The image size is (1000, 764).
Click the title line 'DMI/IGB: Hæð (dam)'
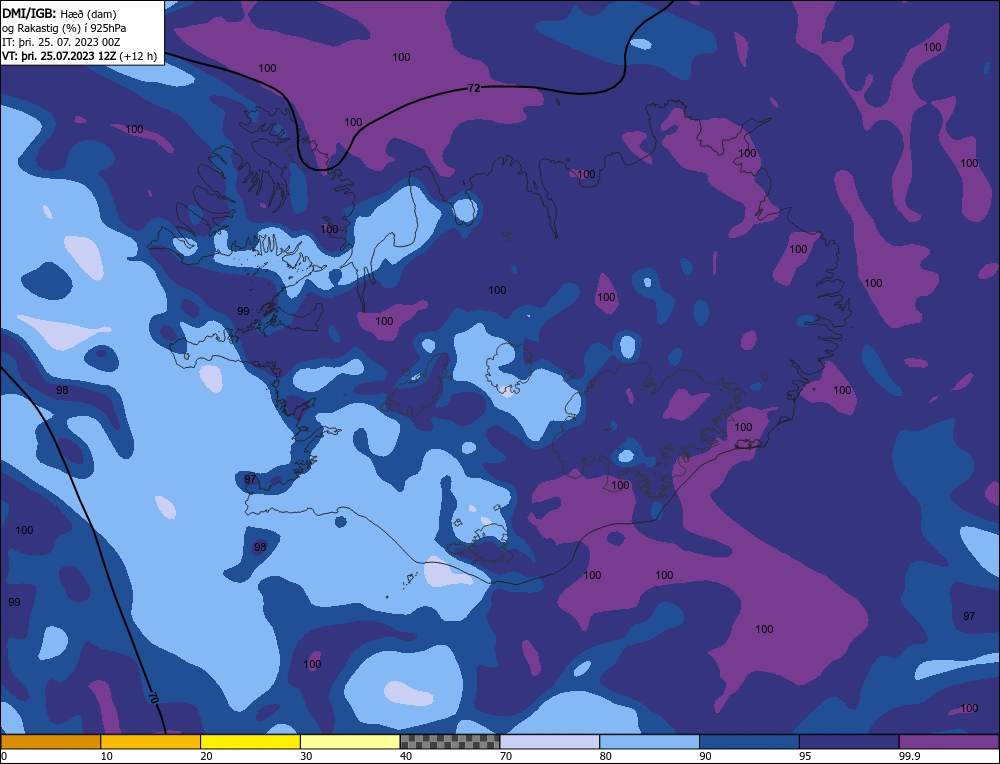[59, 13]
